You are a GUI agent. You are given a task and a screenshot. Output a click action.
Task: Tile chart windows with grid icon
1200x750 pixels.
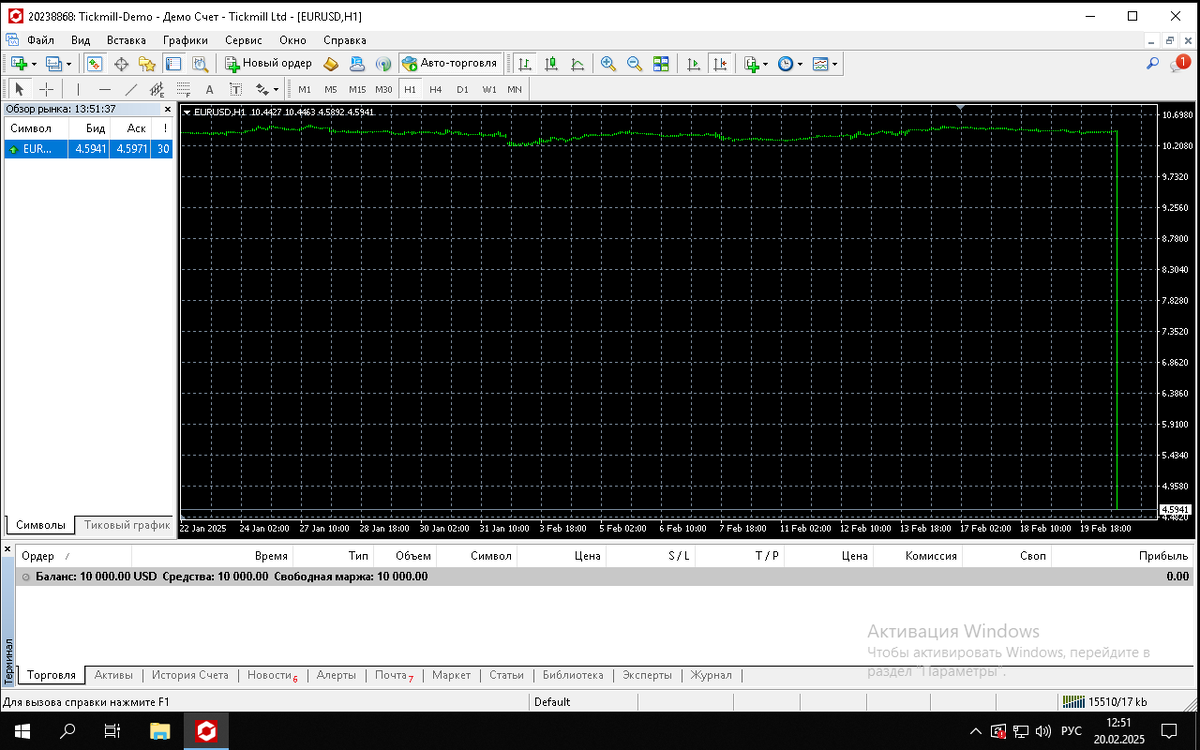[x=660, y=64]
